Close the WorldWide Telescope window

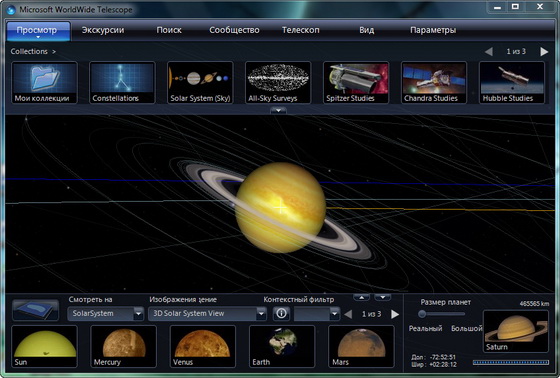click(540, 7)
